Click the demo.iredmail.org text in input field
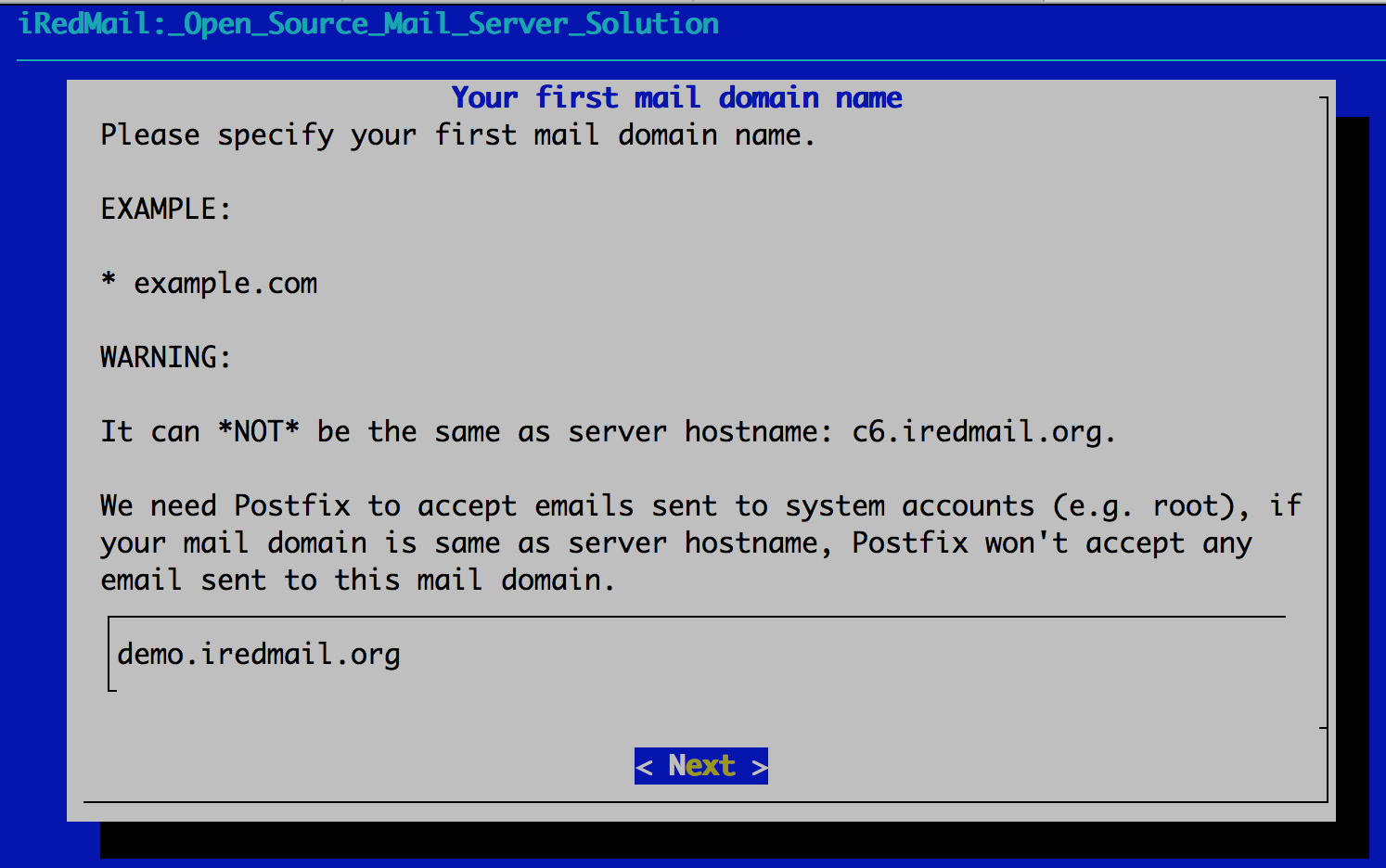 pos(259,655)
